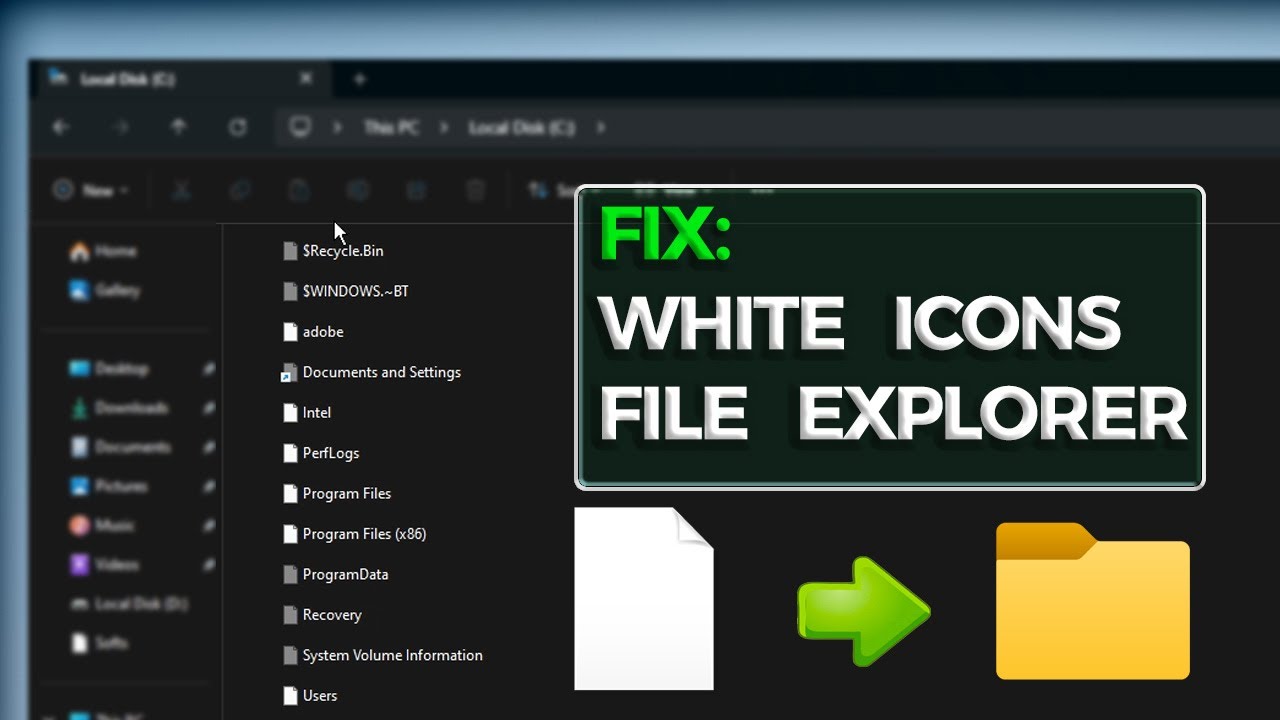Select the adobe folder name

pos(323,331)
